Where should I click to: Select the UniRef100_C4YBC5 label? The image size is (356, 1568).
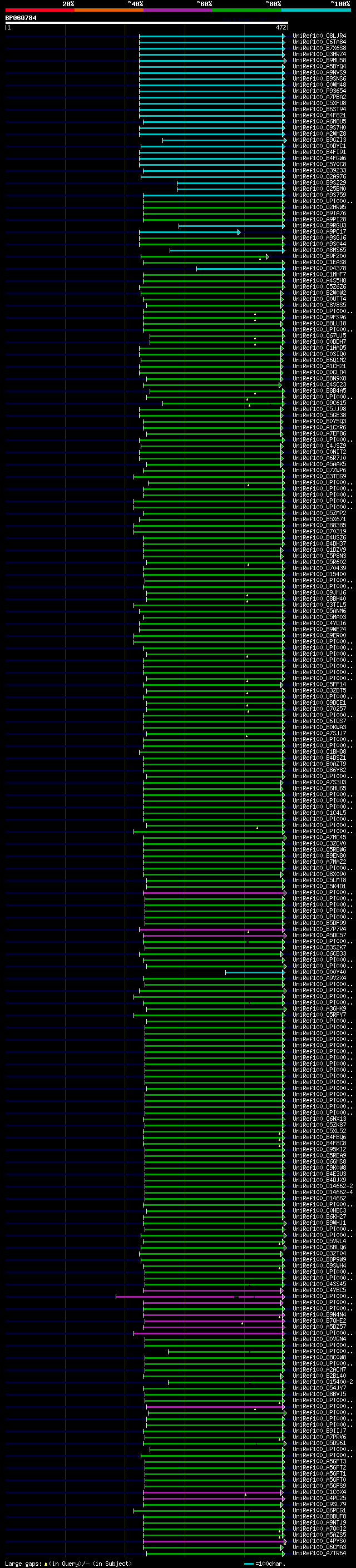319,1290
